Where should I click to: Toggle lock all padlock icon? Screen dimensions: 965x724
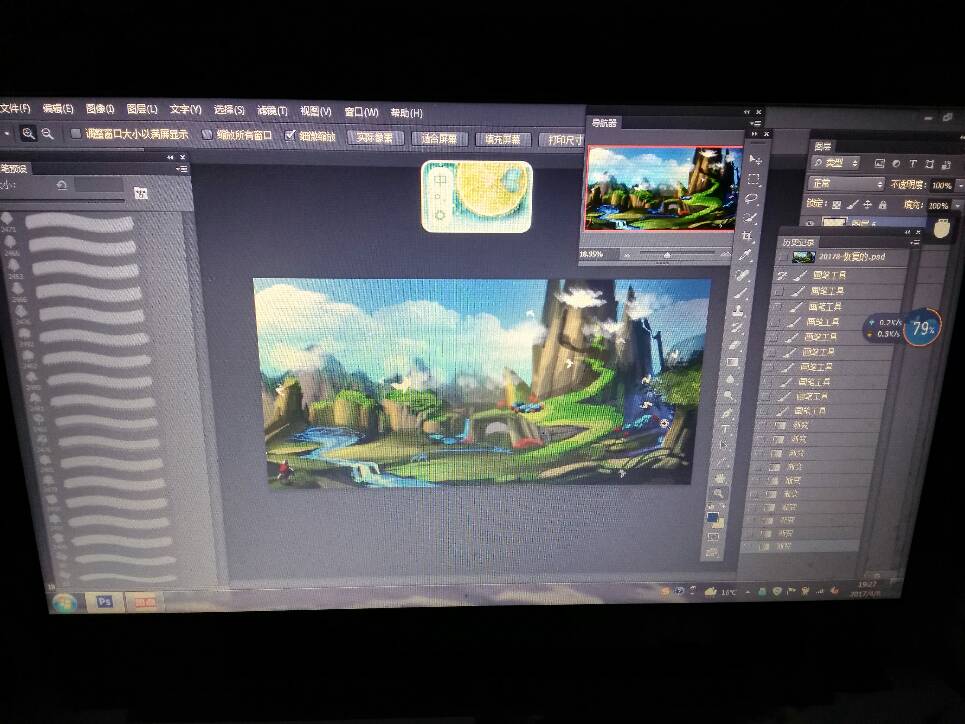[x=883, y=204]
